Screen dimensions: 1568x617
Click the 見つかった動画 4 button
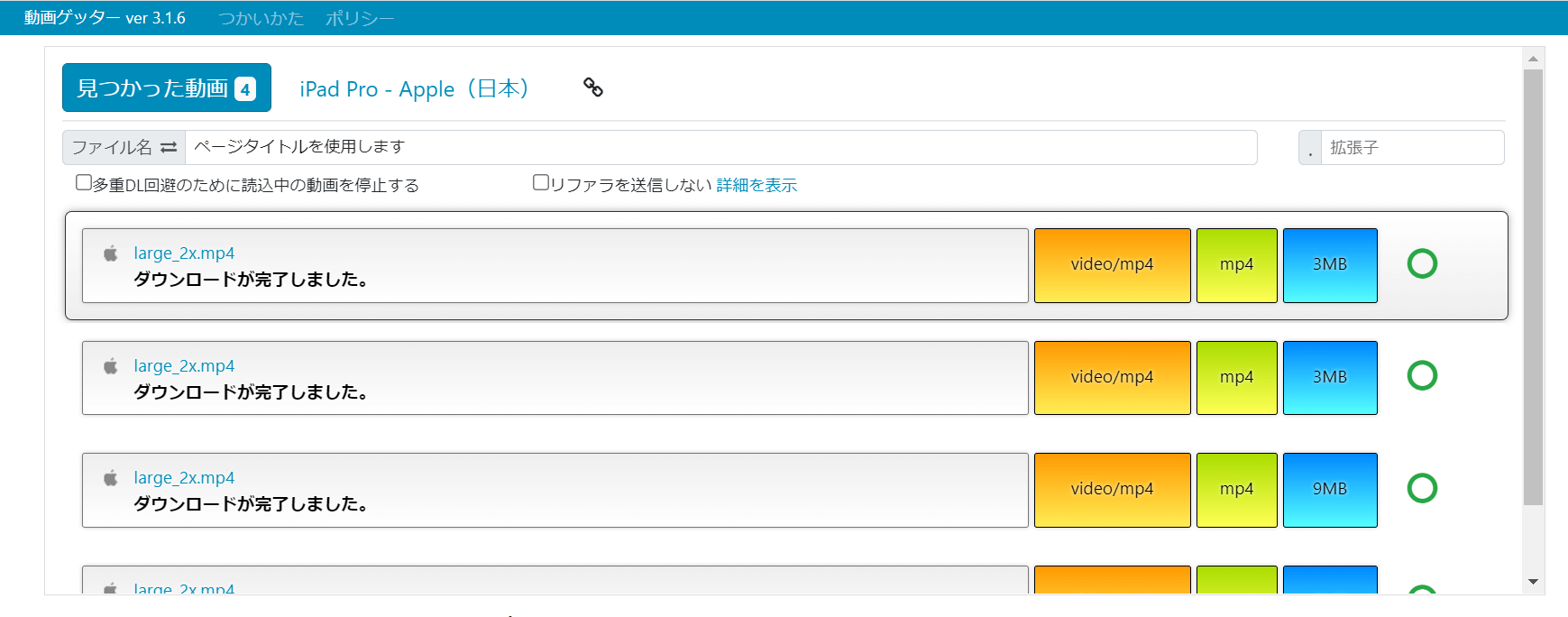coord(167,87)
